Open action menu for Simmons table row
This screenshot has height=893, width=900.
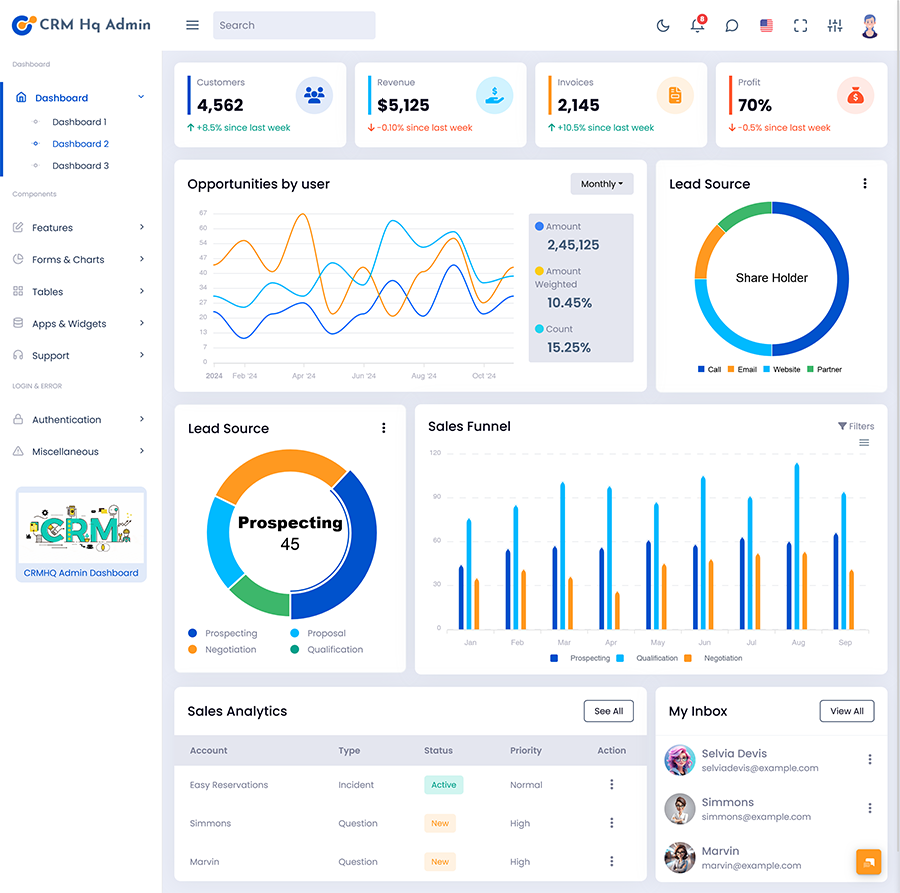tap(611, 823)
